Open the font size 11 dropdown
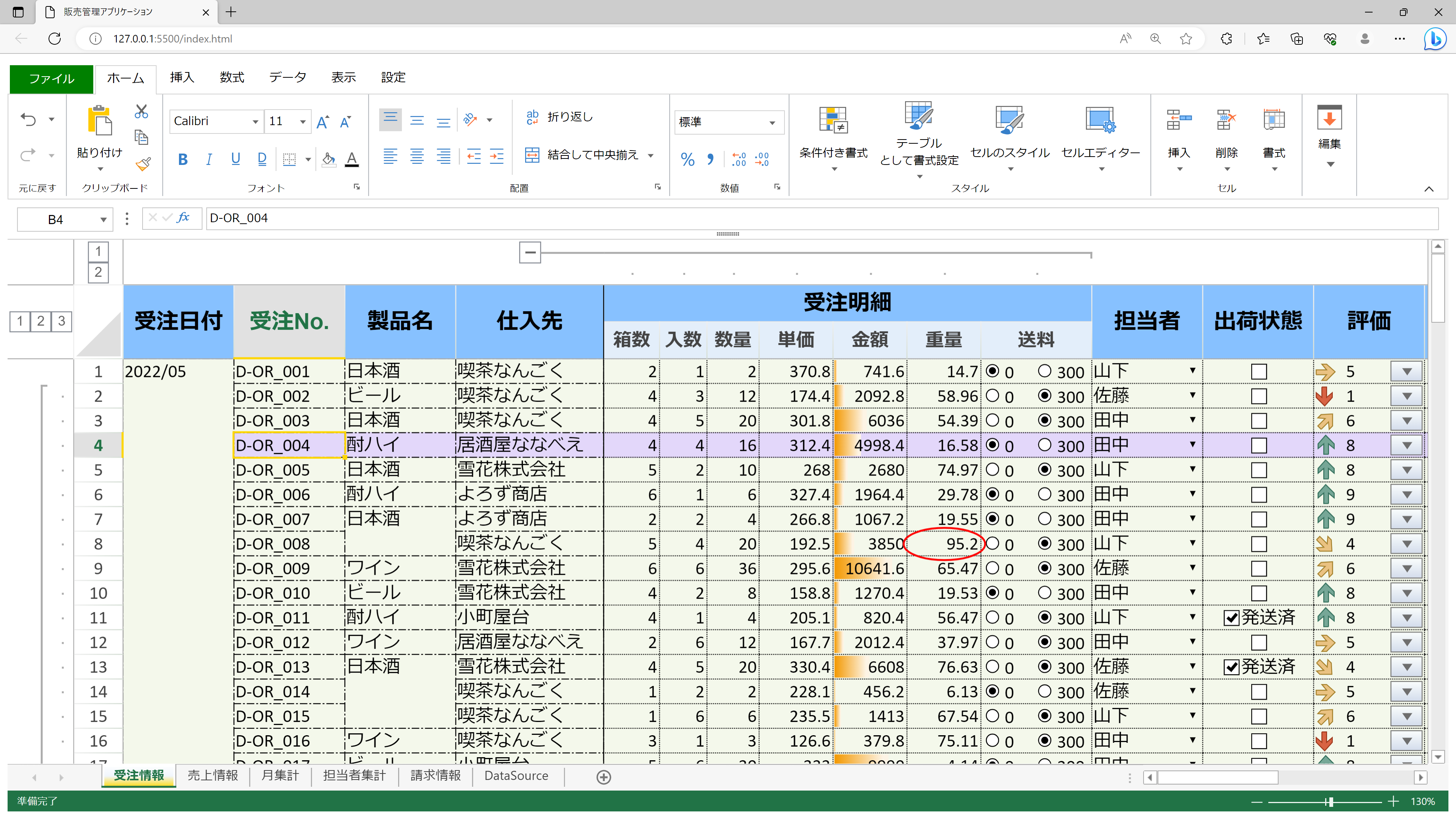The image size is (1456, 819). [x=303, y=121]
